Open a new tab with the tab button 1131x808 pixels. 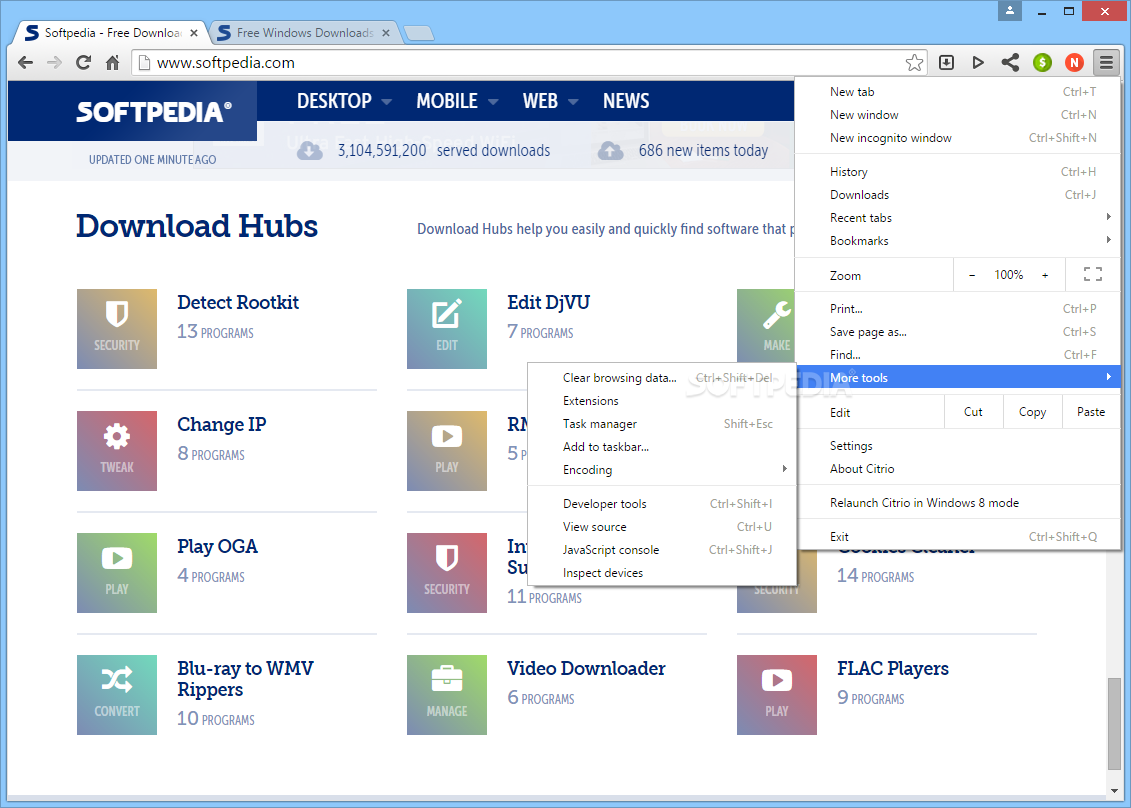pos(418,32)
